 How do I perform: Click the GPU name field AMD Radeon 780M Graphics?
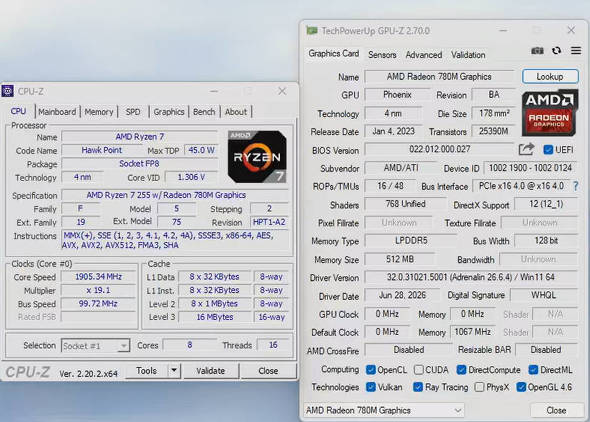pyautogui.click(x=439, y=76)
